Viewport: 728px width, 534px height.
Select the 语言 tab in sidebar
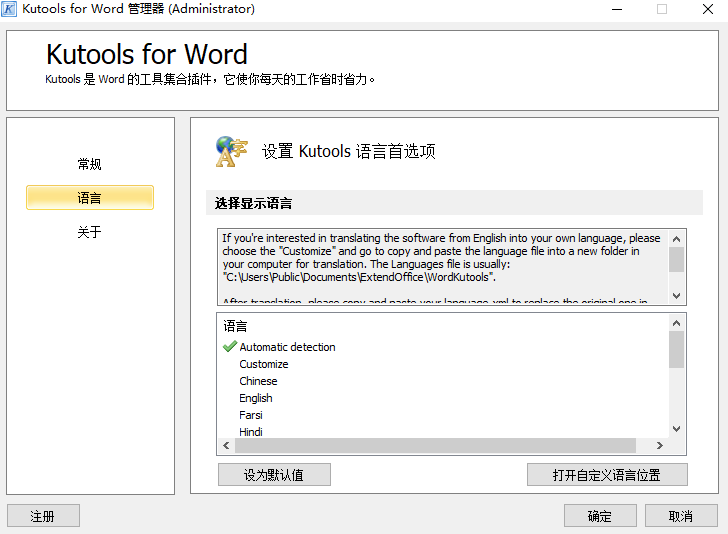tap(89, 198)
